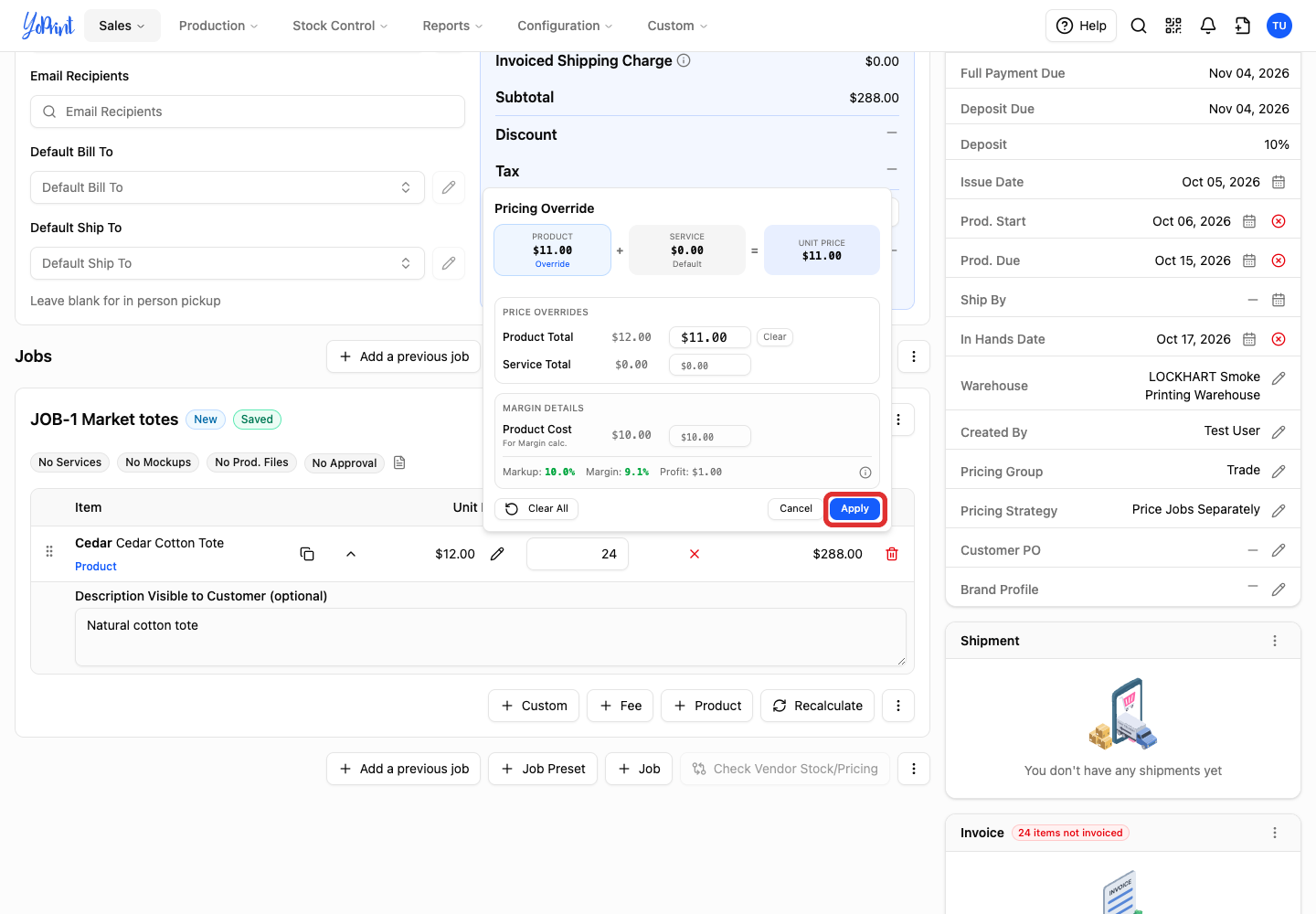Viewport: 1316px width, 914px height.
Task: Edit the Warehouse field
Action: 1279,378
